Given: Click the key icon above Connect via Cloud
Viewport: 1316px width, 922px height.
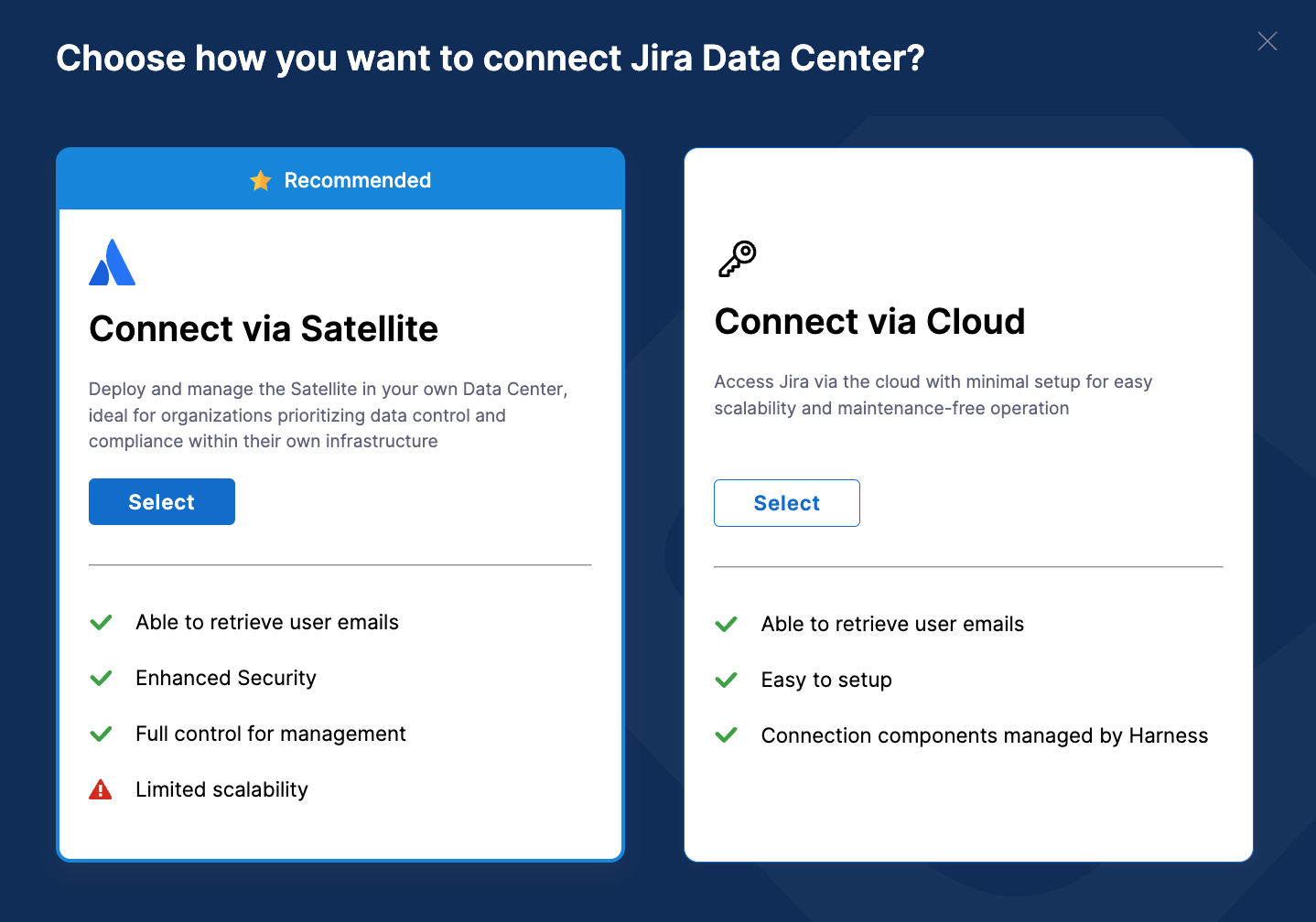Looking at the screenshot, I should coord(738,257).
